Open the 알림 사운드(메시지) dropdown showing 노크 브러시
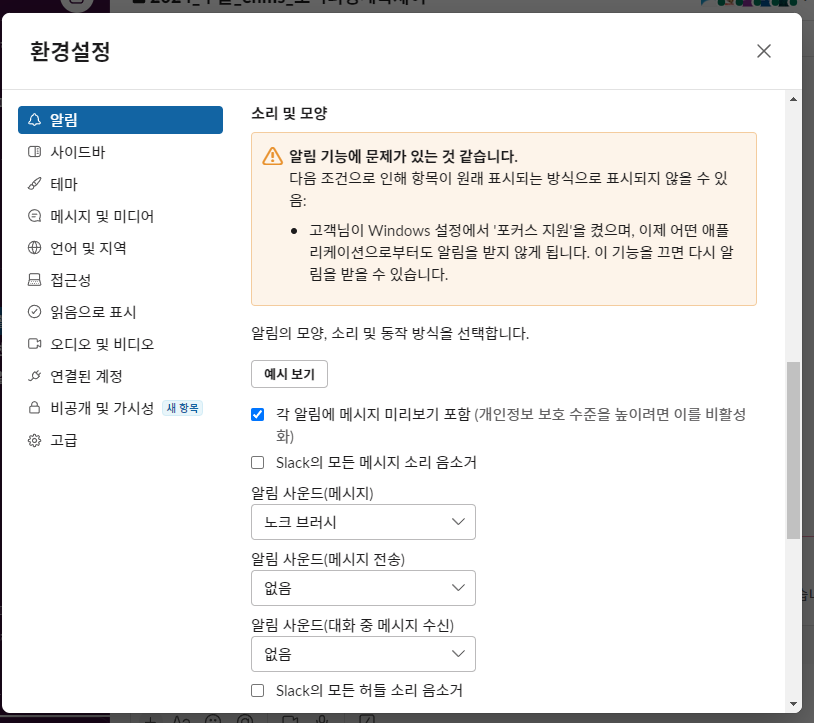The height and width of the screenshot is (723, 814). [363, 522]
